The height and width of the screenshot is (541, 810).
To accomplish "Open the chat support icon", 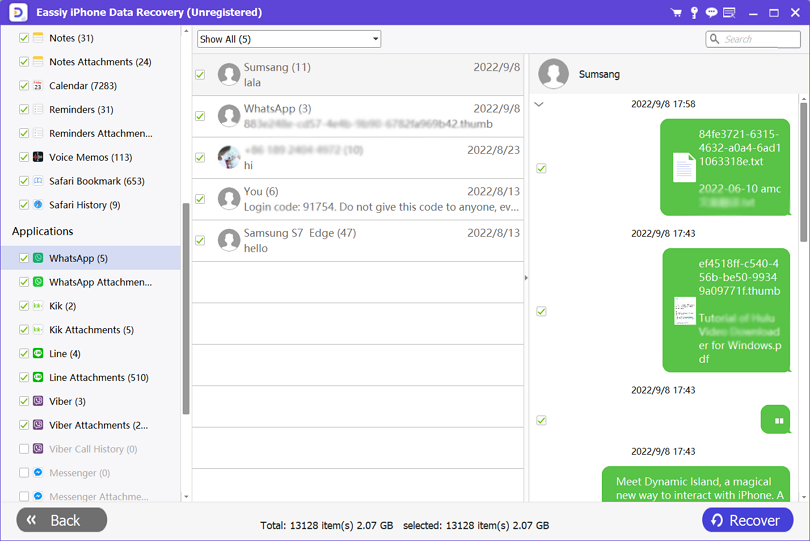I will (711, 12).
